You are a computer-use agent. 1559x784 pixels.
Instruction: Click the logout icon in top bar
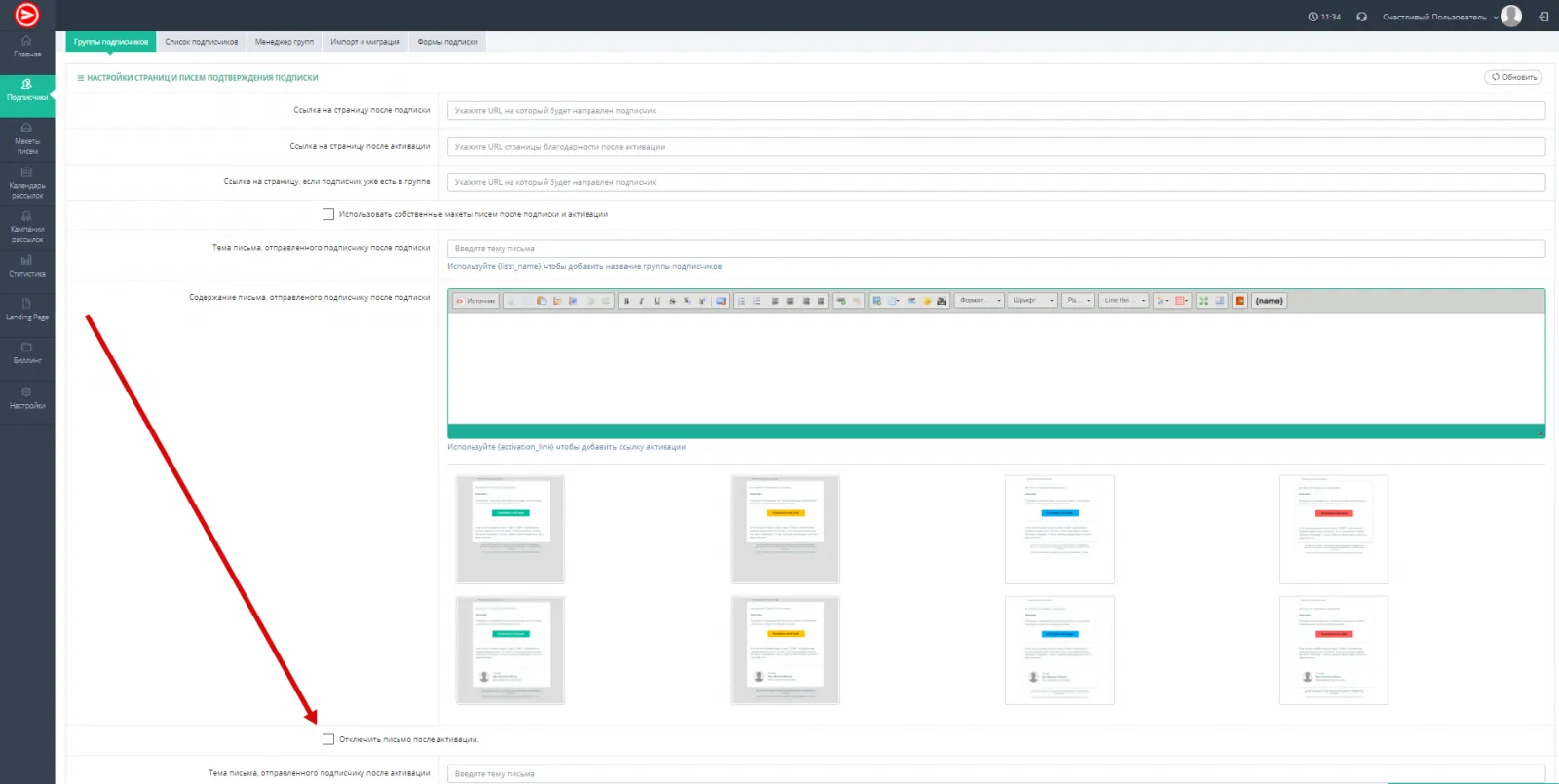click(1543, 17)
